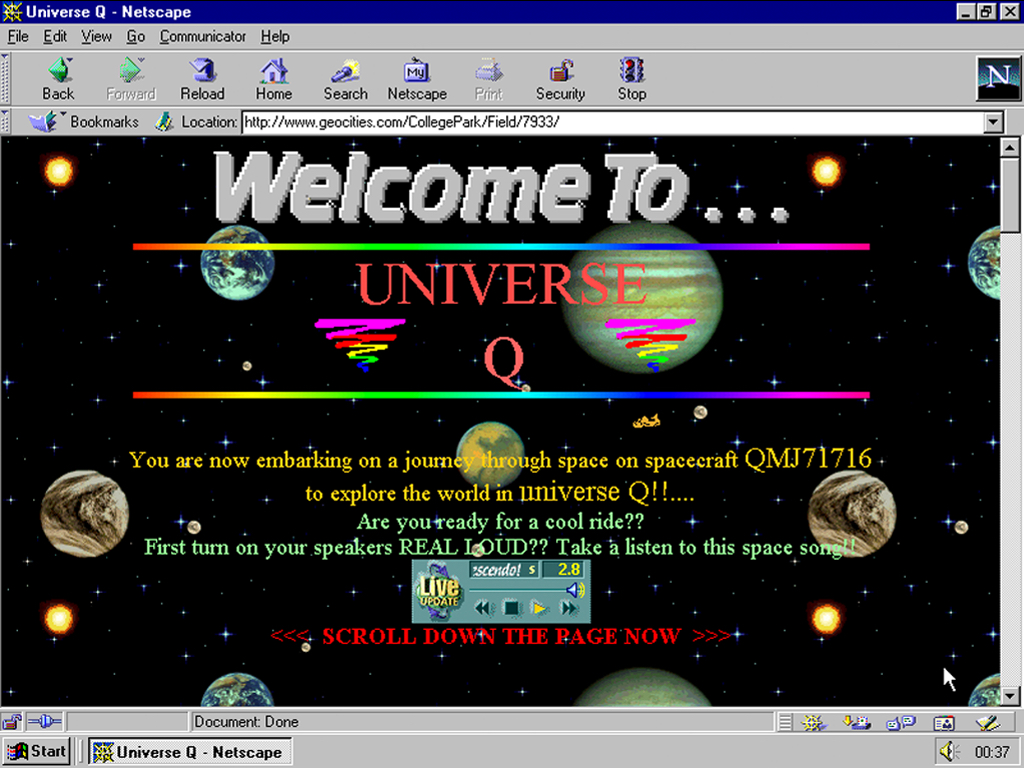Click the Back navigation button
Screen dimensions: 1024x768
pyautogui.click(x=59, y=79)
